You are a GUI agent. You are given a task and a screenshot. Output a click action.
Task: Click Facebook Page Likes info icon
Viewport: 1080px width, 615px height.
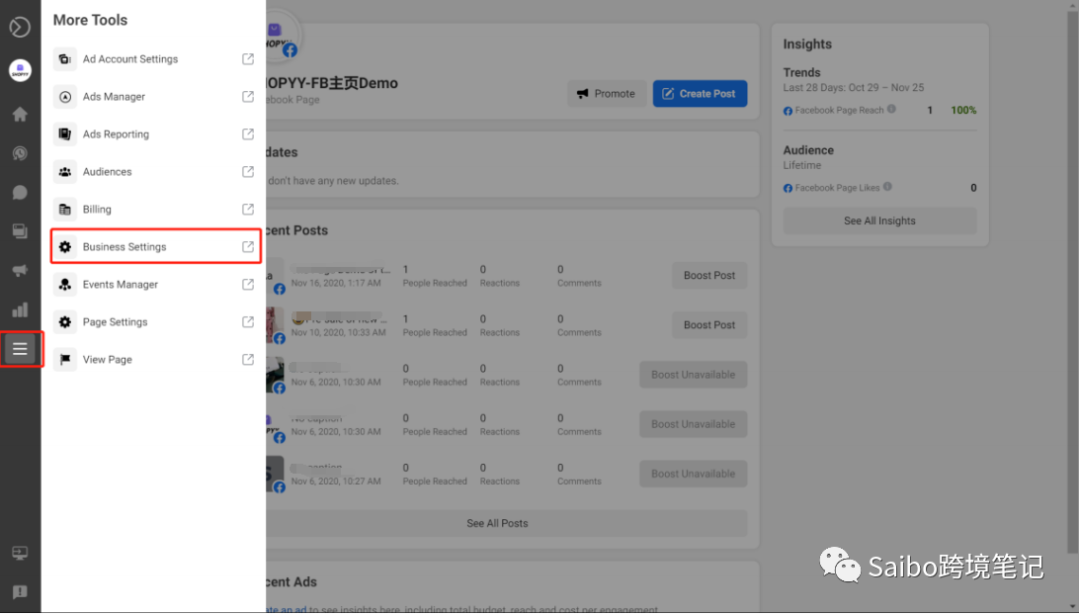[888, 187]
